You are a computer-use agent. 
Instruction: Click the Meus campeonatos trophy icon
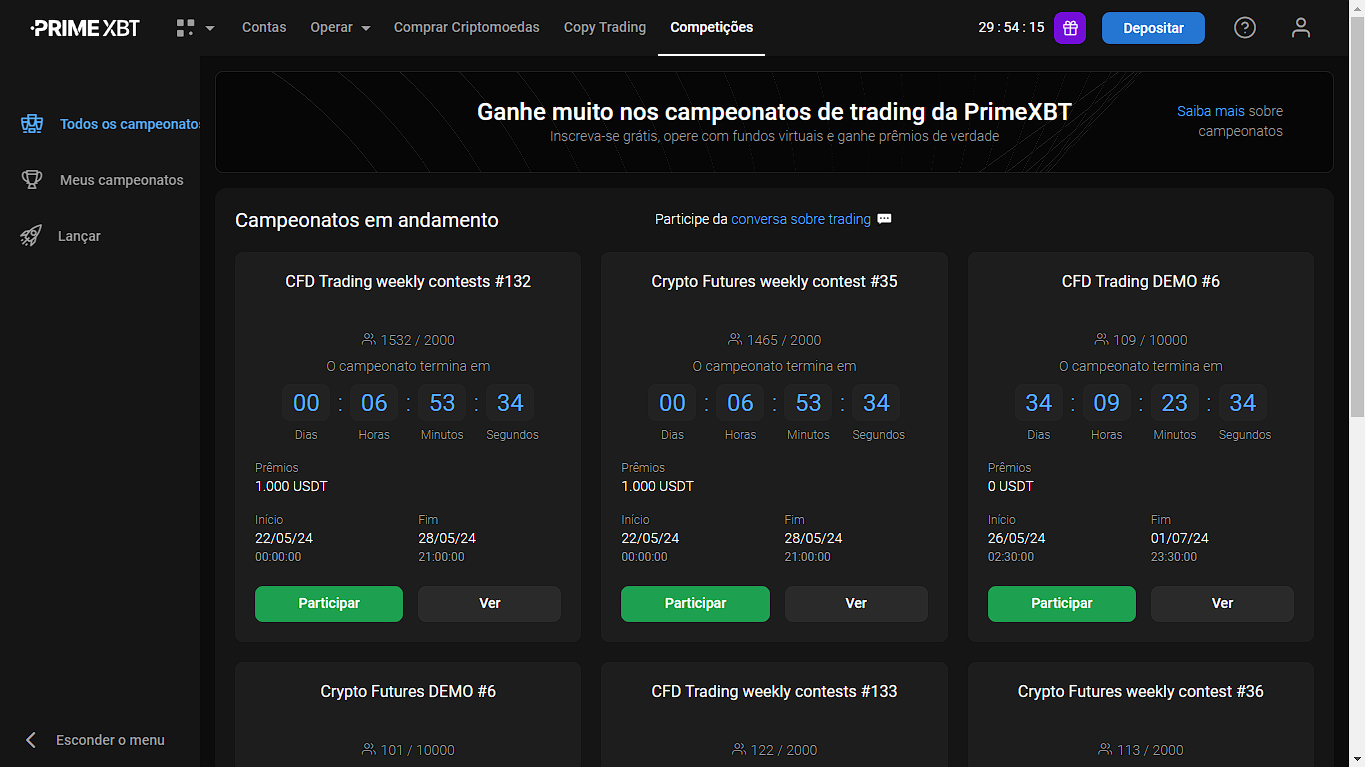click(32, 180)
